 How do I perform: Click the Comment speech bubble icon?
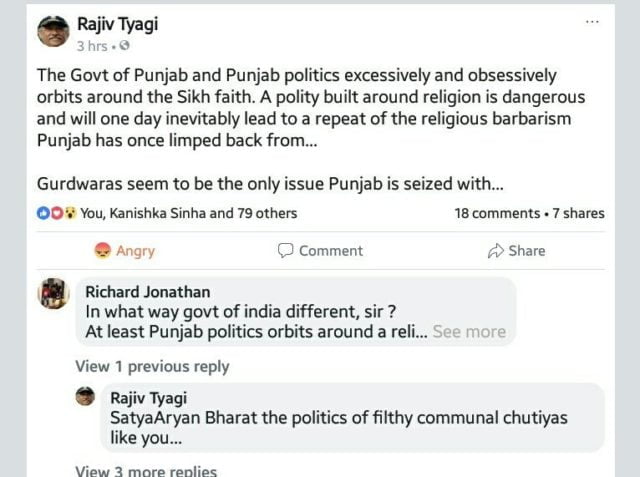286,250
